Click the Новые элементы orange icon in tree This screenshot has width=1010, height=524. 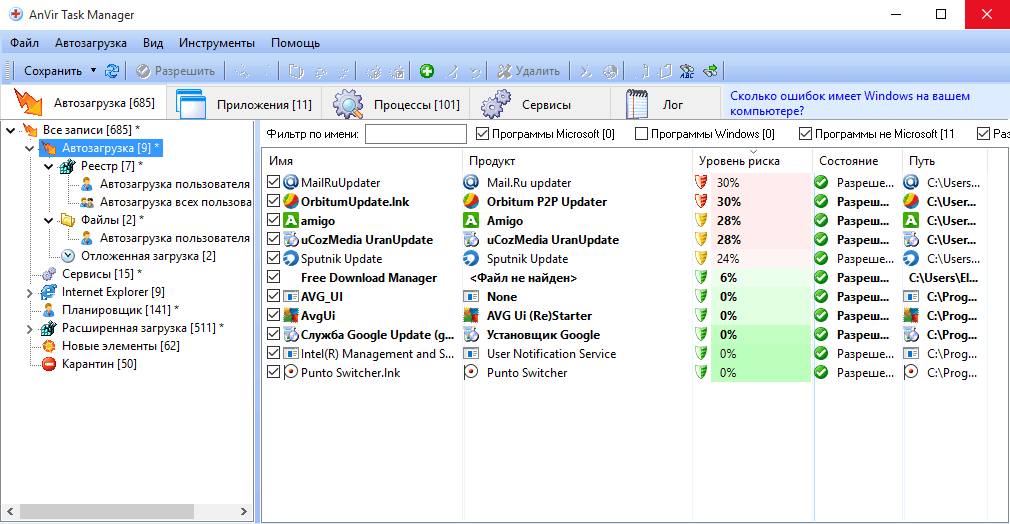tap(49, 346)
